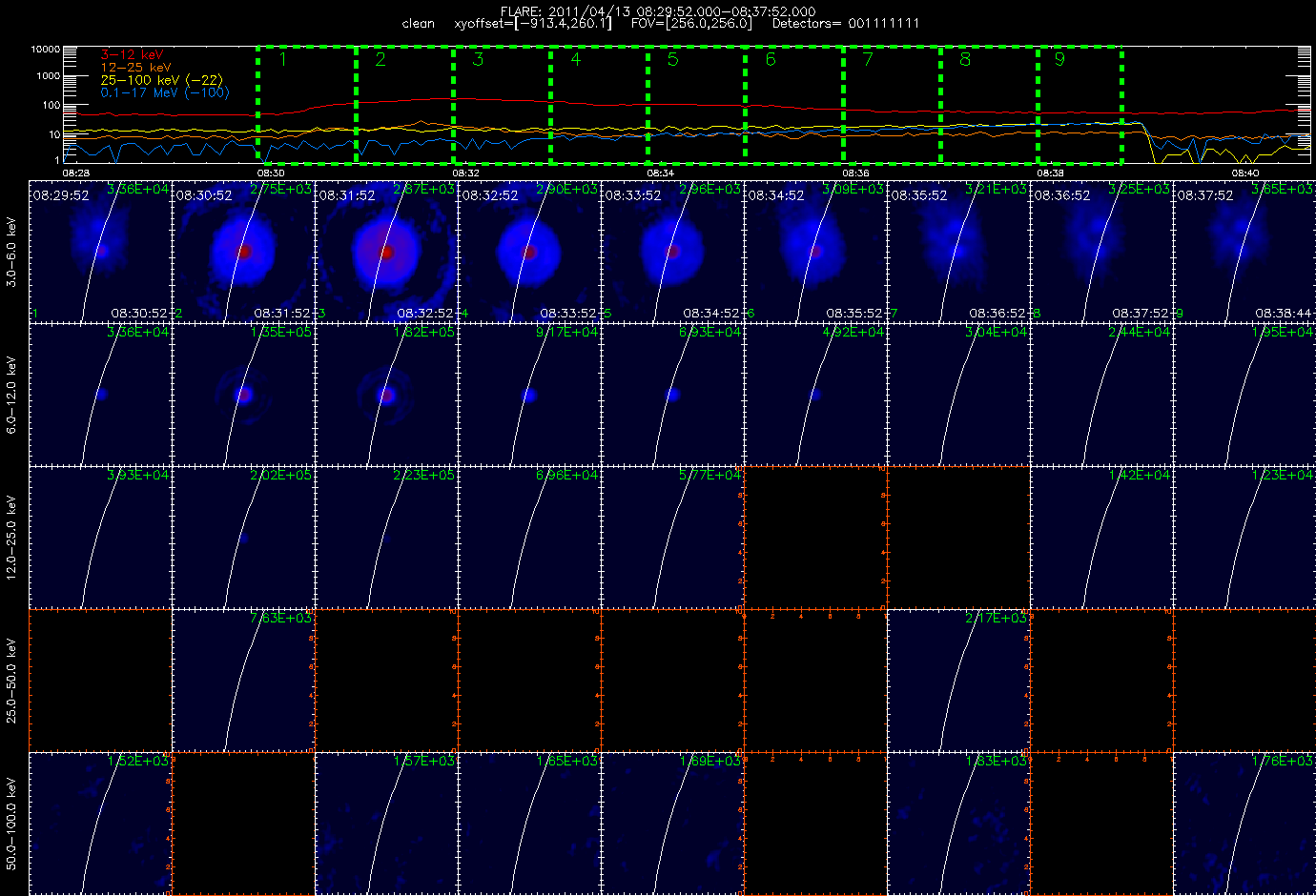This screenshot has width=1316, height=896.
Task: Click the 12.0-25.0 keV row label
Action: pyautogui.click(x=11, y=539)
